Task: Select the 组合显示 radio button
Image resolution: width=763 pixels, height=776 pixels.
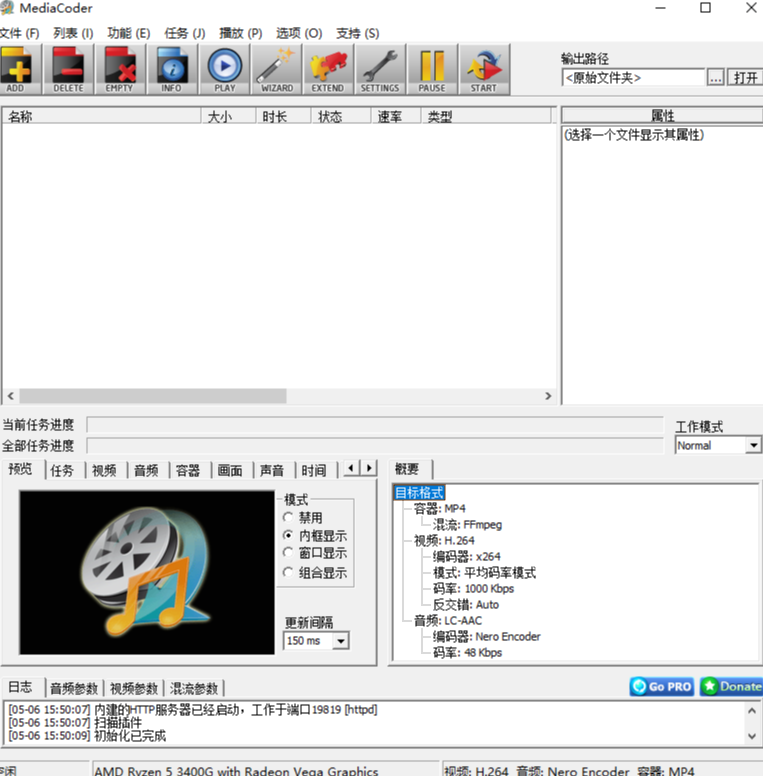Action: [x=288, y=573]
